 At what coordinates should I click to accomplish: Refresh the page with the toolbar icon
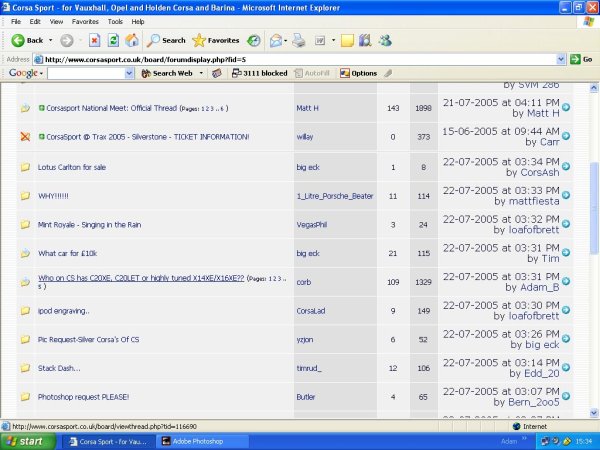pos(113,40)
